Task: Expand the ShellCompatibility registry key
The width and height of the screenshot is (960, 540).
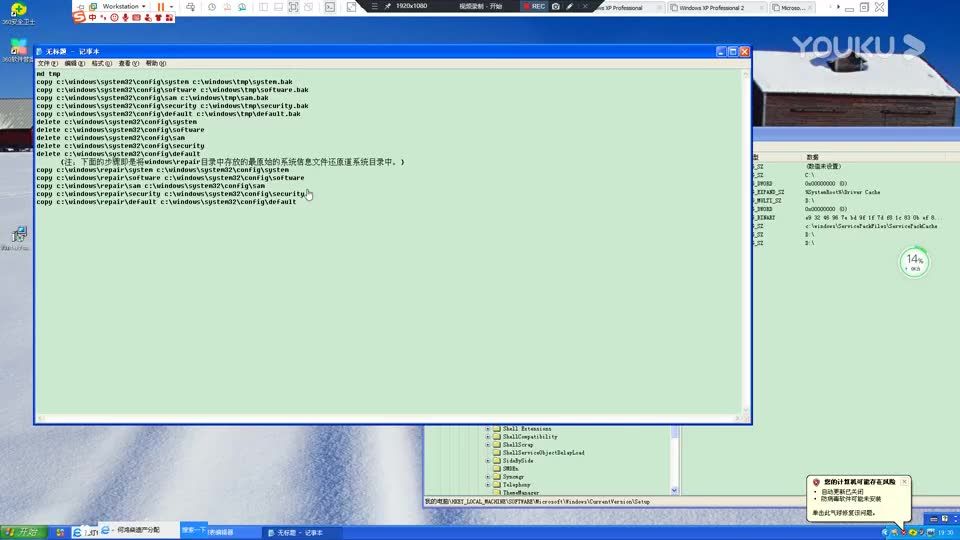Action: [x=488, y=437]
